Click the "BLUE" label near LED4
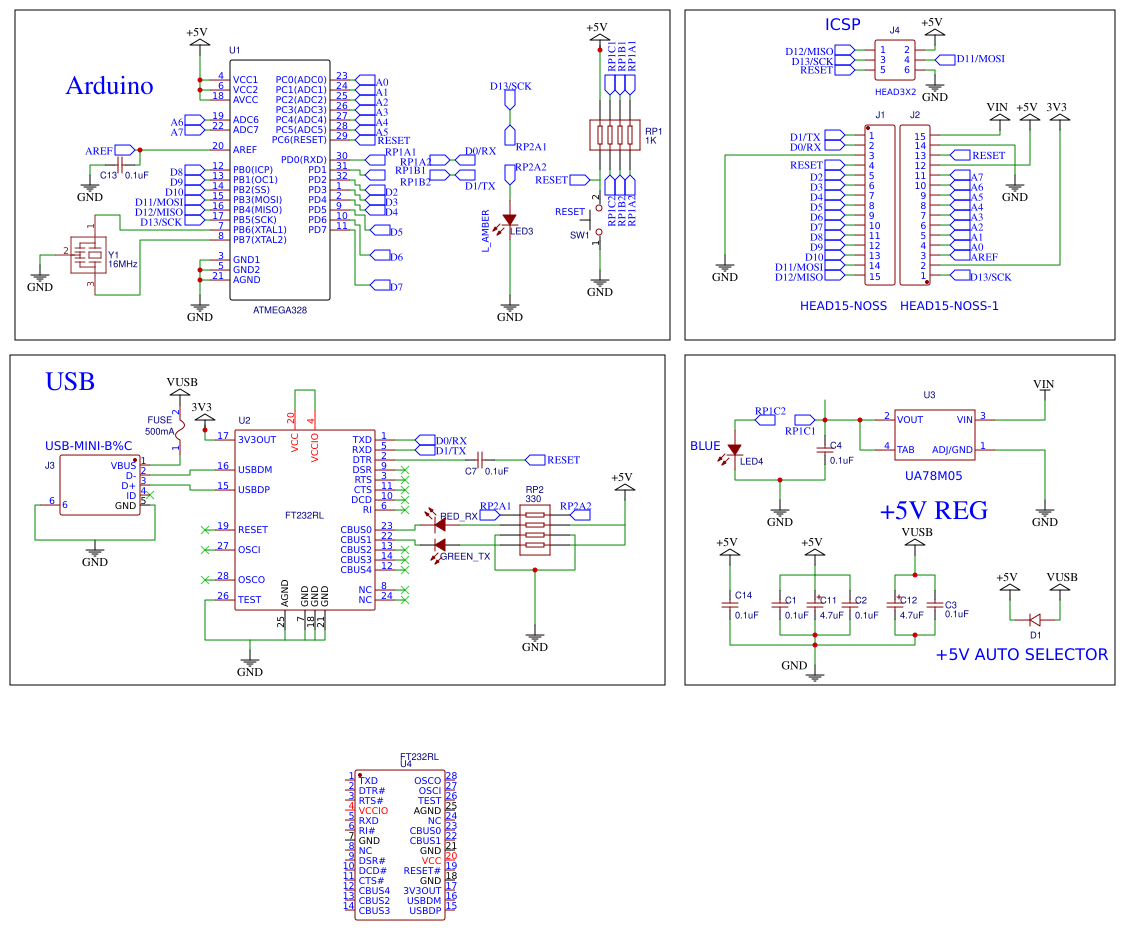This screenshot has height=930, width=1125. point(705,446)
